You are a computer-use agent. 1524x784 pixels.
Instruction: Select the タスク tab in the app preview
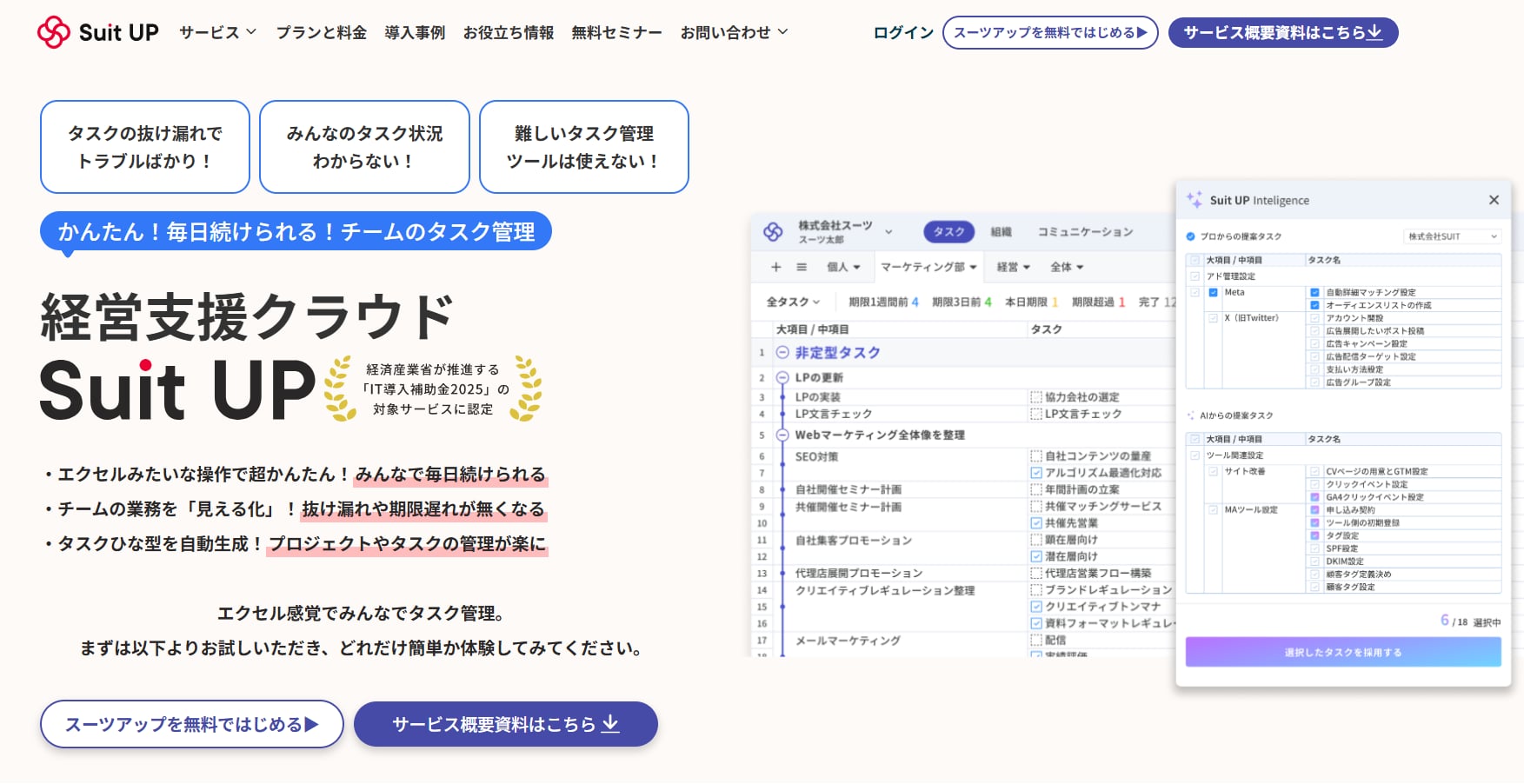point(948,232)
